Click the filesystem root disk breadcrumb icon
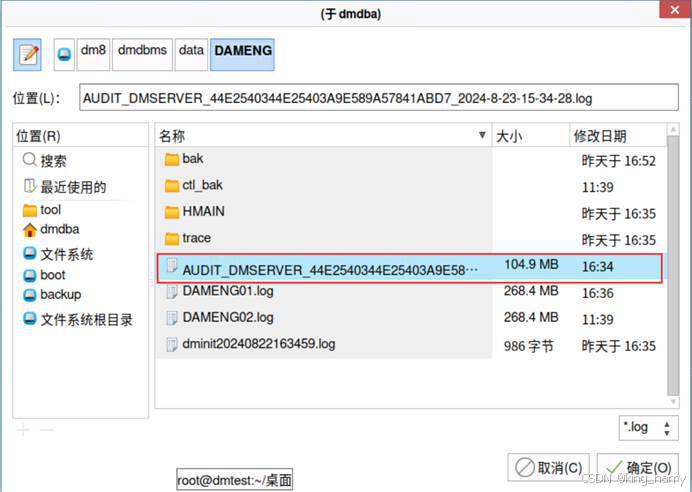692x492 pixels. (64, 55)
